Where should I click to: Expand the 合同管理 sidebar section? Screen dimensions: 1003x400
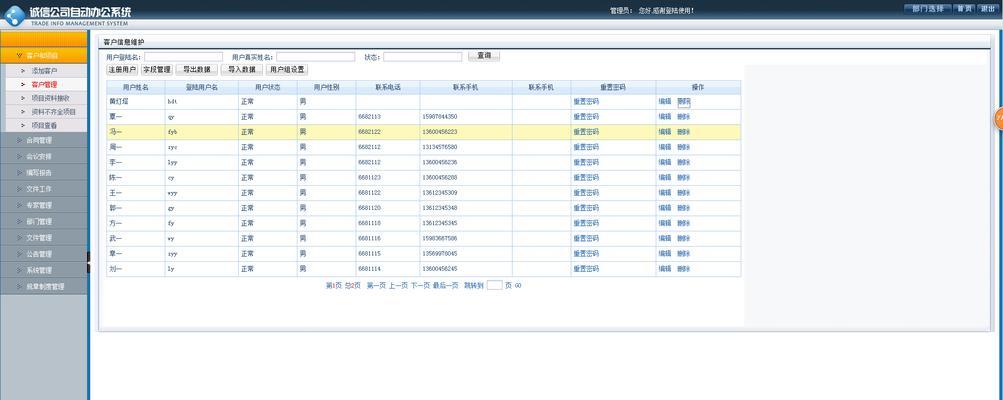(43, 140)
